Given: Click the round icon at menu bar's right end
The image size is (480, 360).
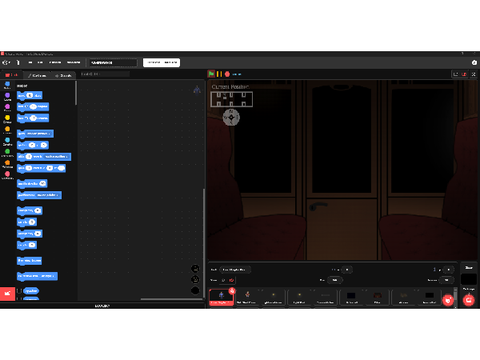Looking at the screenshot, I should point(474,63).
